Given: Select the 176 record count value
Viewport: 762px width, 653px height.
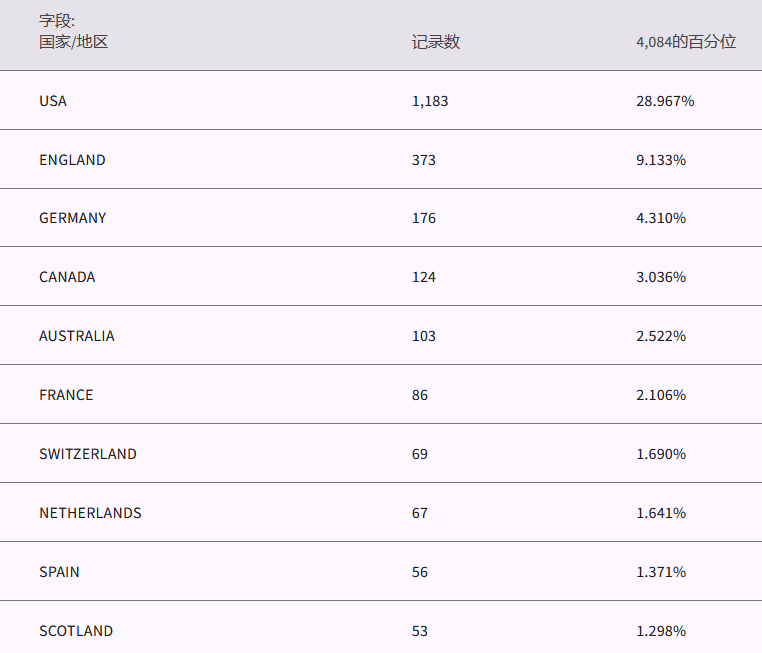Looking at the screenshot, I should click(423, 218).
